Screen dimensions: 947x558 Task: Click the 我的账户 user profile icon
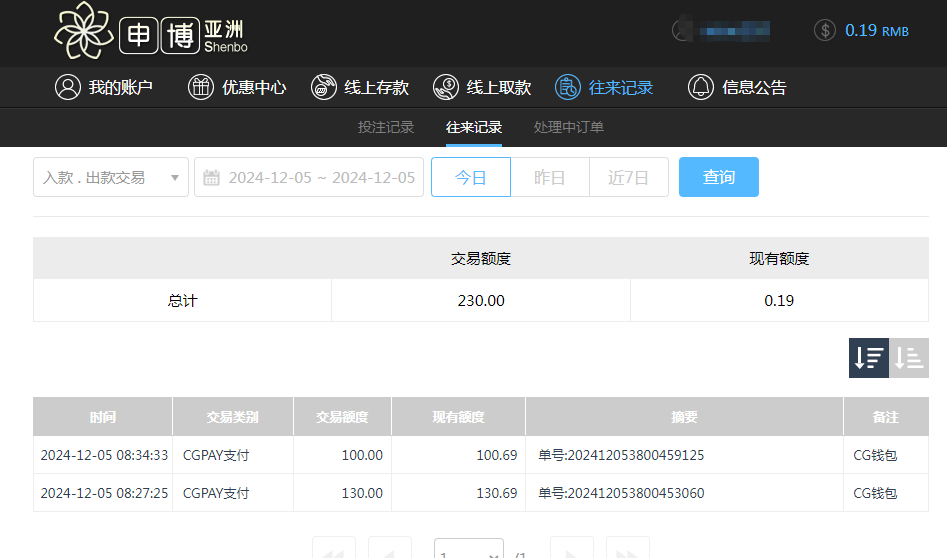pyautogui.click(x=67, y=87)
